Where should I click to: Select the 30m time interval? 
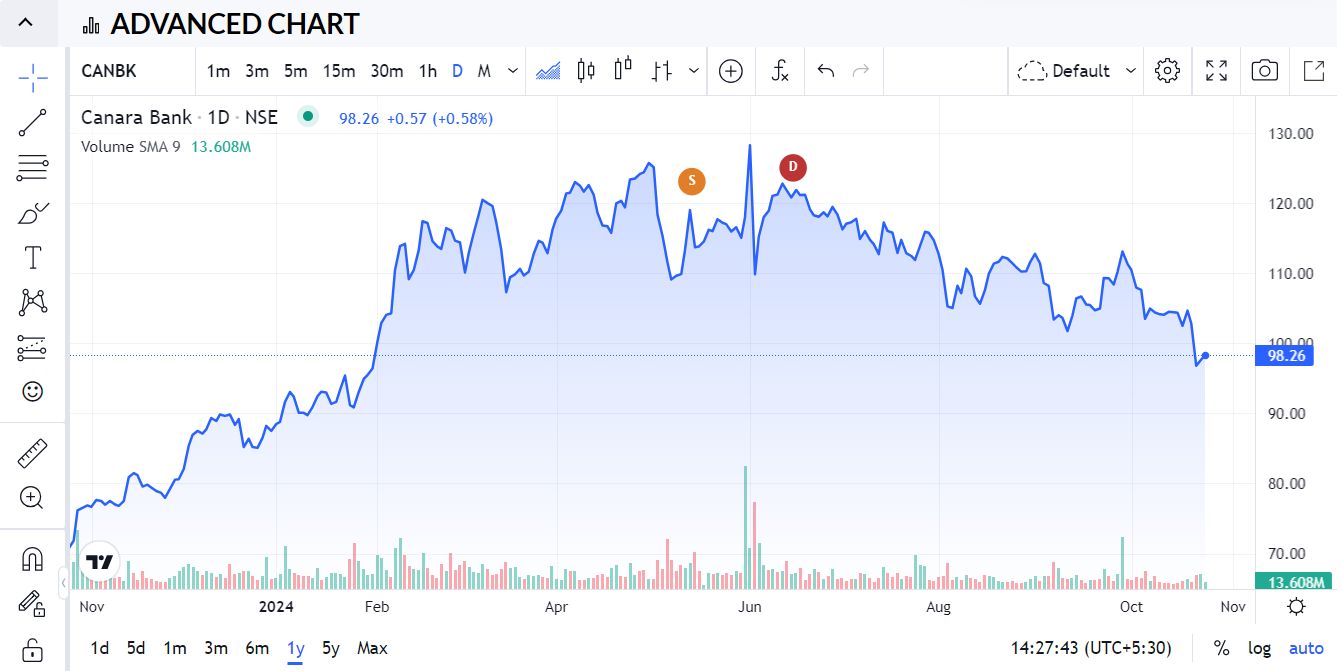(387, 71)
